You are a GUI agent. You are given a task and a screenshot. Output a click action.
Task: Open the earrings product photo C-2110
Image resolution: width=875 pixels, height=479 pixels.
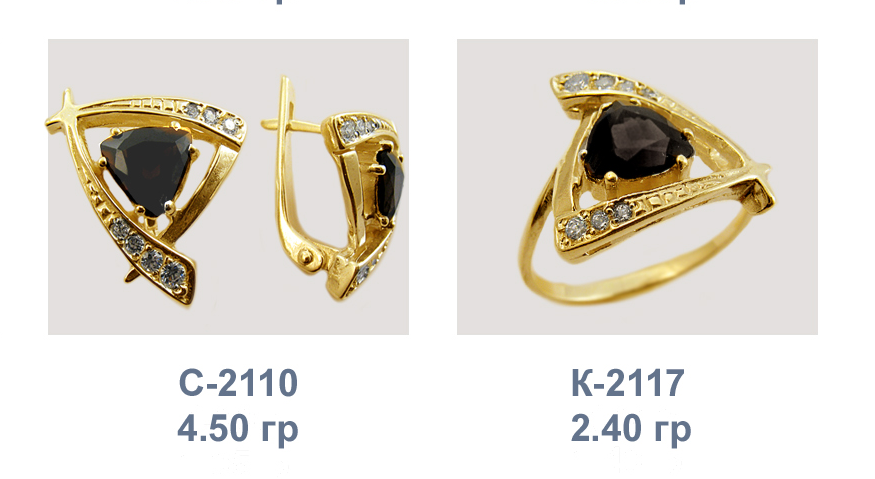pos(228,187)
